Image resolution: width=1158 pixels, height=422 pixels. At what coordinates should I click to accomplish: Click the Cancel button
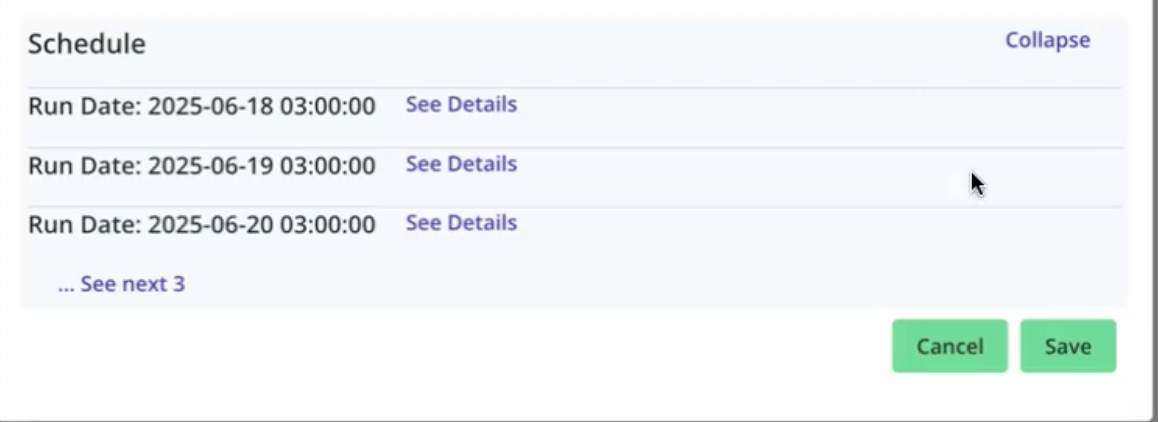pyautogui.click(x=949, y=346)
